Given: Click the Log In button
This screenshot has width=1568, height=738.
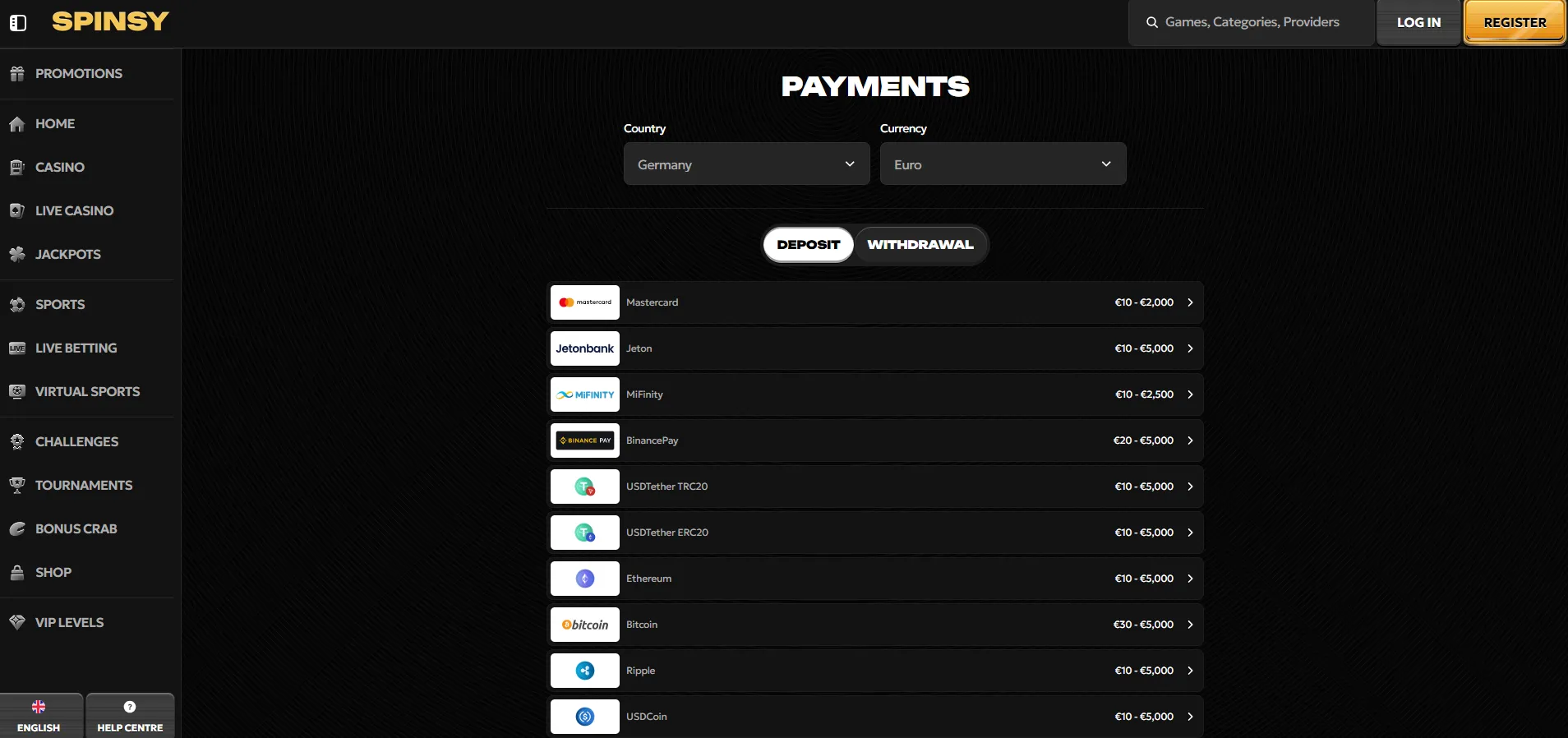Looking at the screenshot, I should pyautogui.click(x=1419, y=23).
